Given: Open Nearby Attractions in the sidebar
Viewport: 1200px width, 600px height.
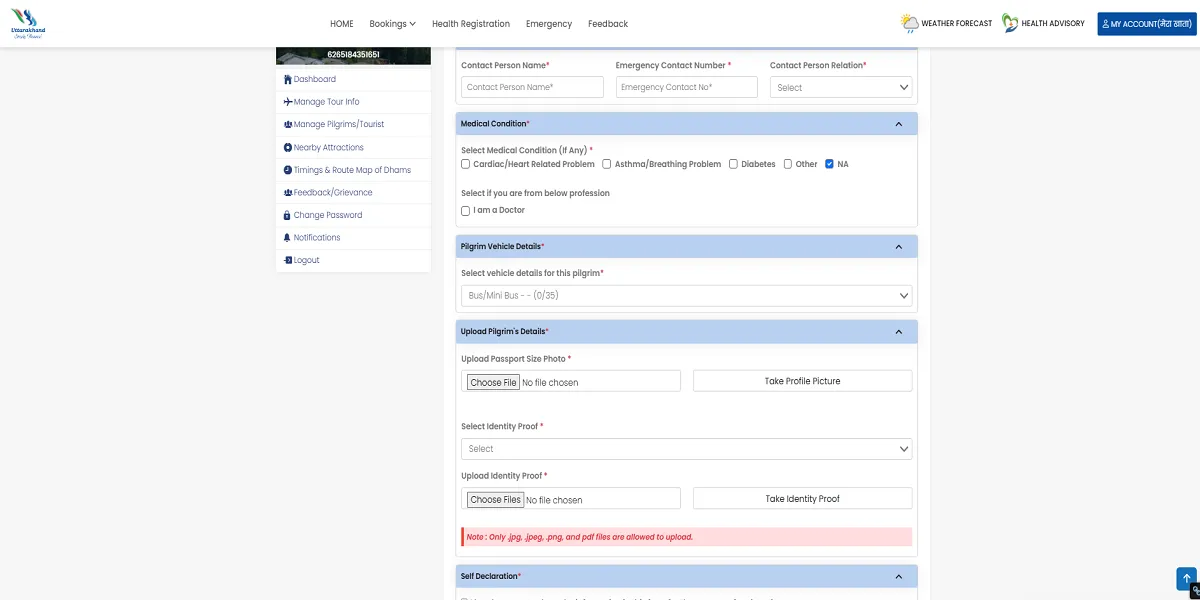Looking at the screenshot, I should [325, 147].
